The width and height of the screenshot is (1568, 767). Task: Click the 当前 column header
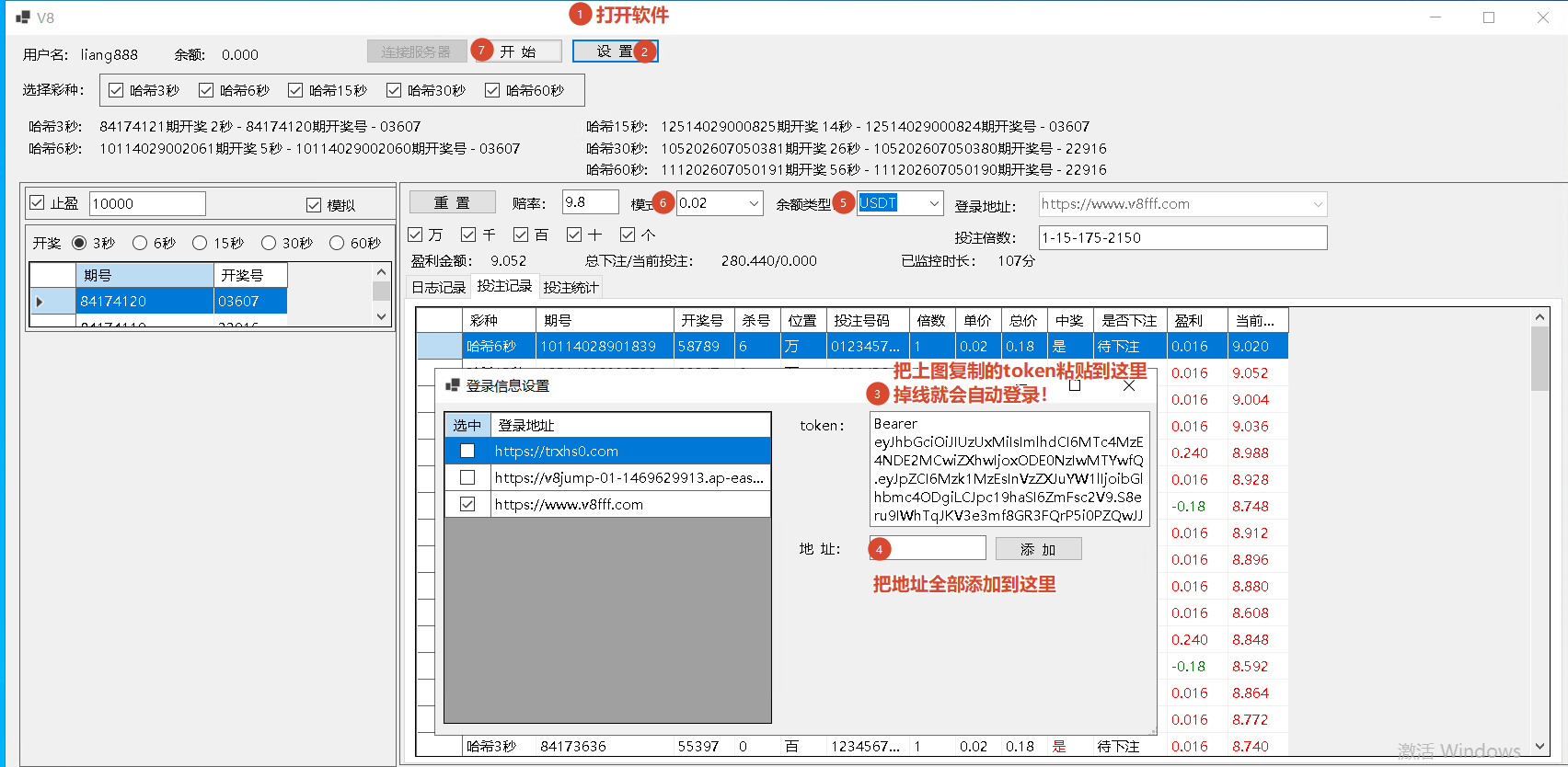[x=1258, y=320]
